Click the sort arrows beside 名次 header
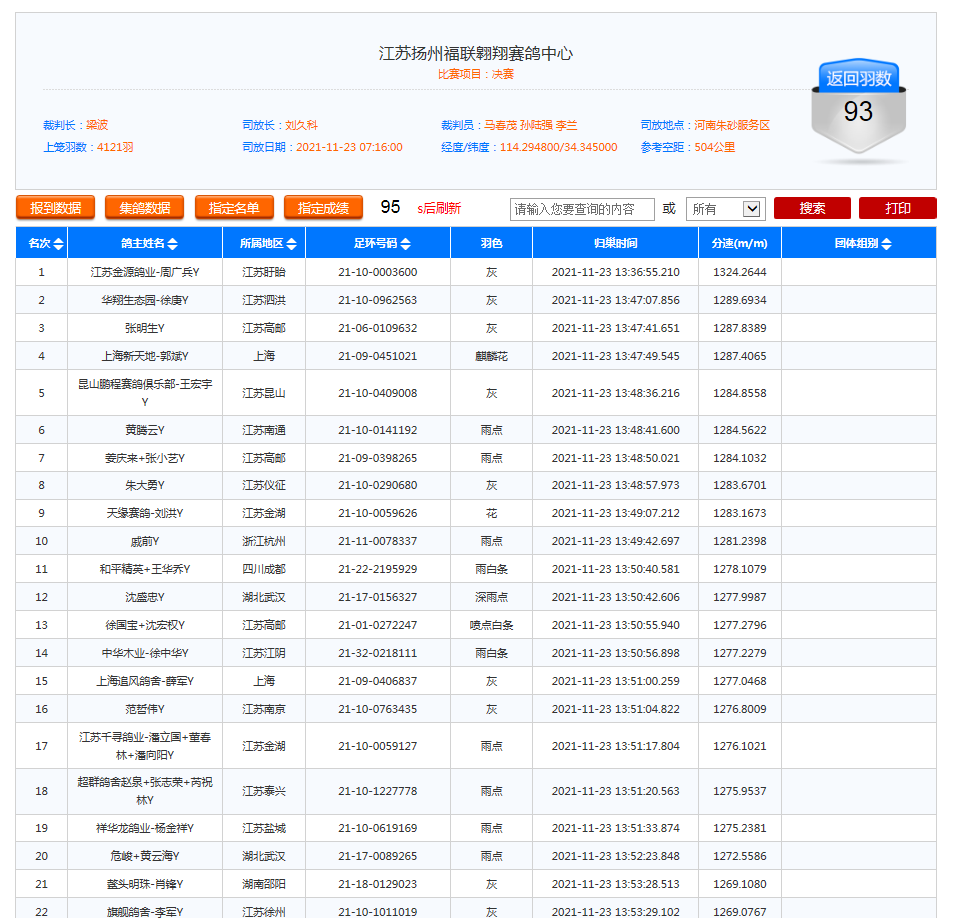 coord(58,244)
